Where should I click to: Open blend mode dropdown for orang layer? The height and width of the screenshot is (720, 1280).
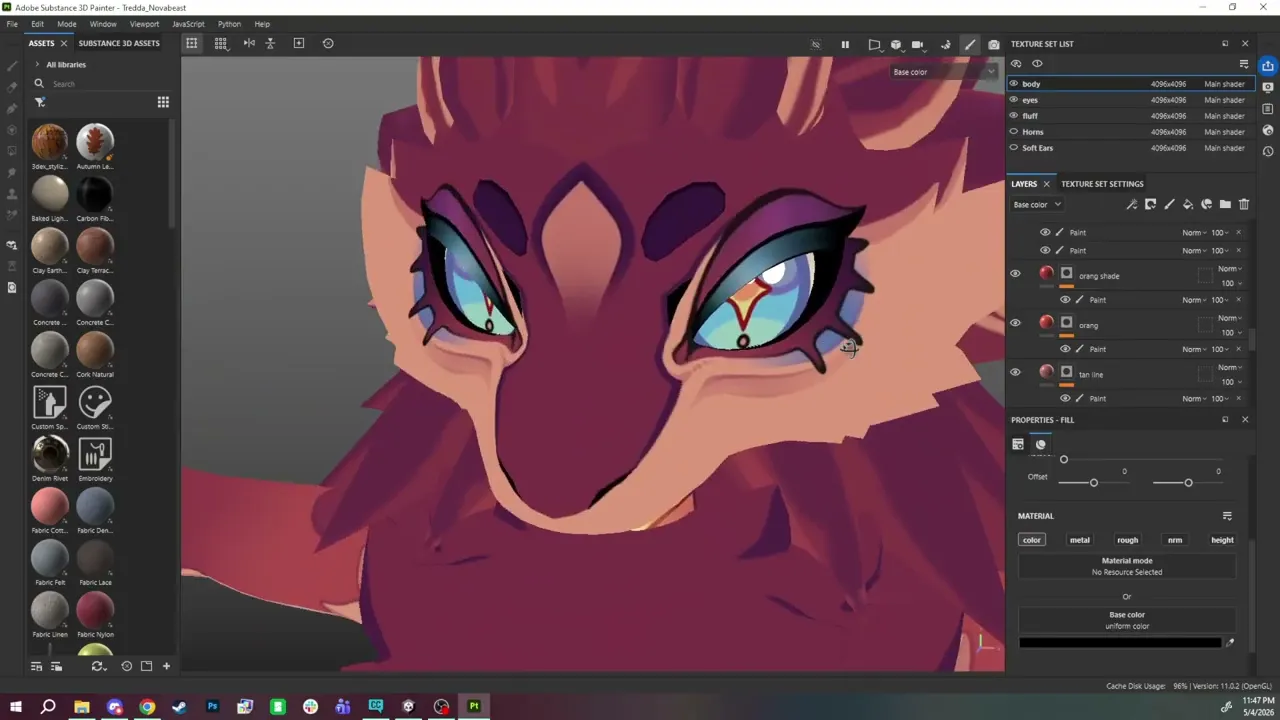click(x=1231, y=318)
